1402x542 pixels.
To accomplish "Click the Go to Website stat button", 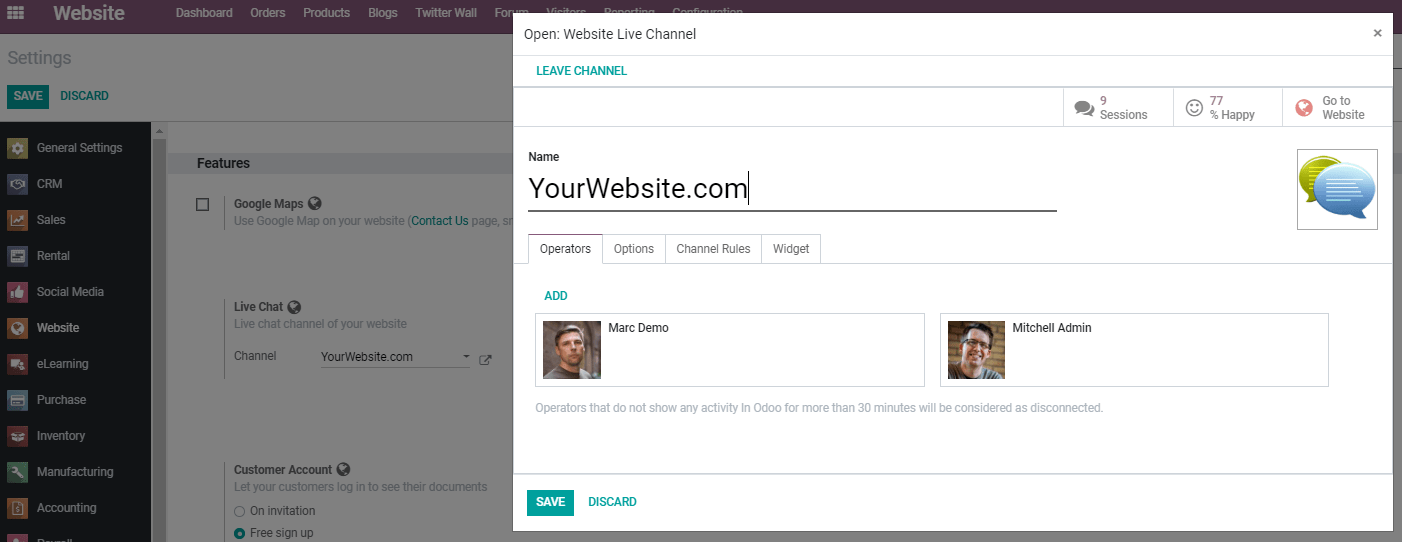I will pos(1337,107).
